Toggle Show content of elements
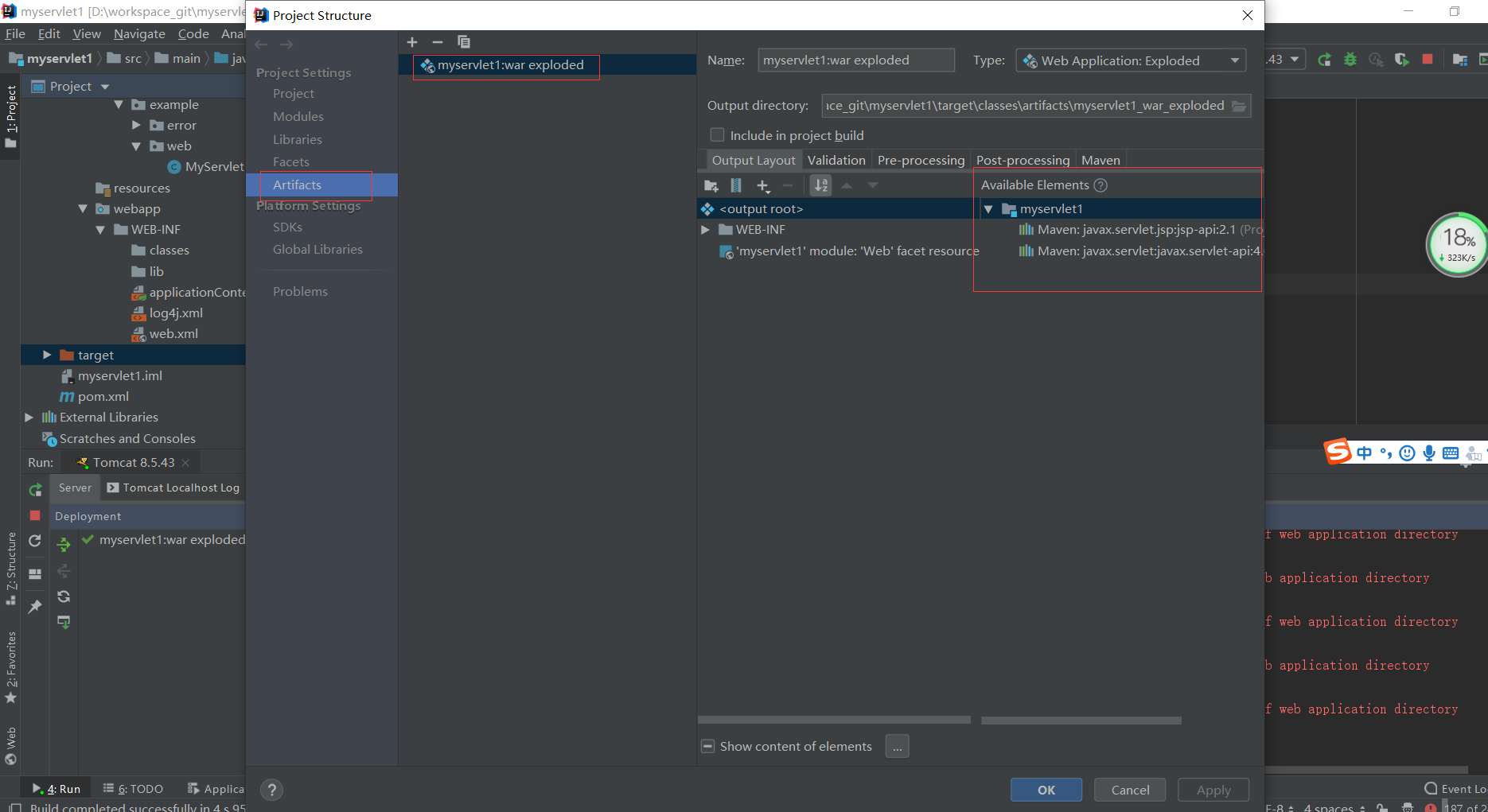This screenshot has width=1488, height=812. point(707,746)
